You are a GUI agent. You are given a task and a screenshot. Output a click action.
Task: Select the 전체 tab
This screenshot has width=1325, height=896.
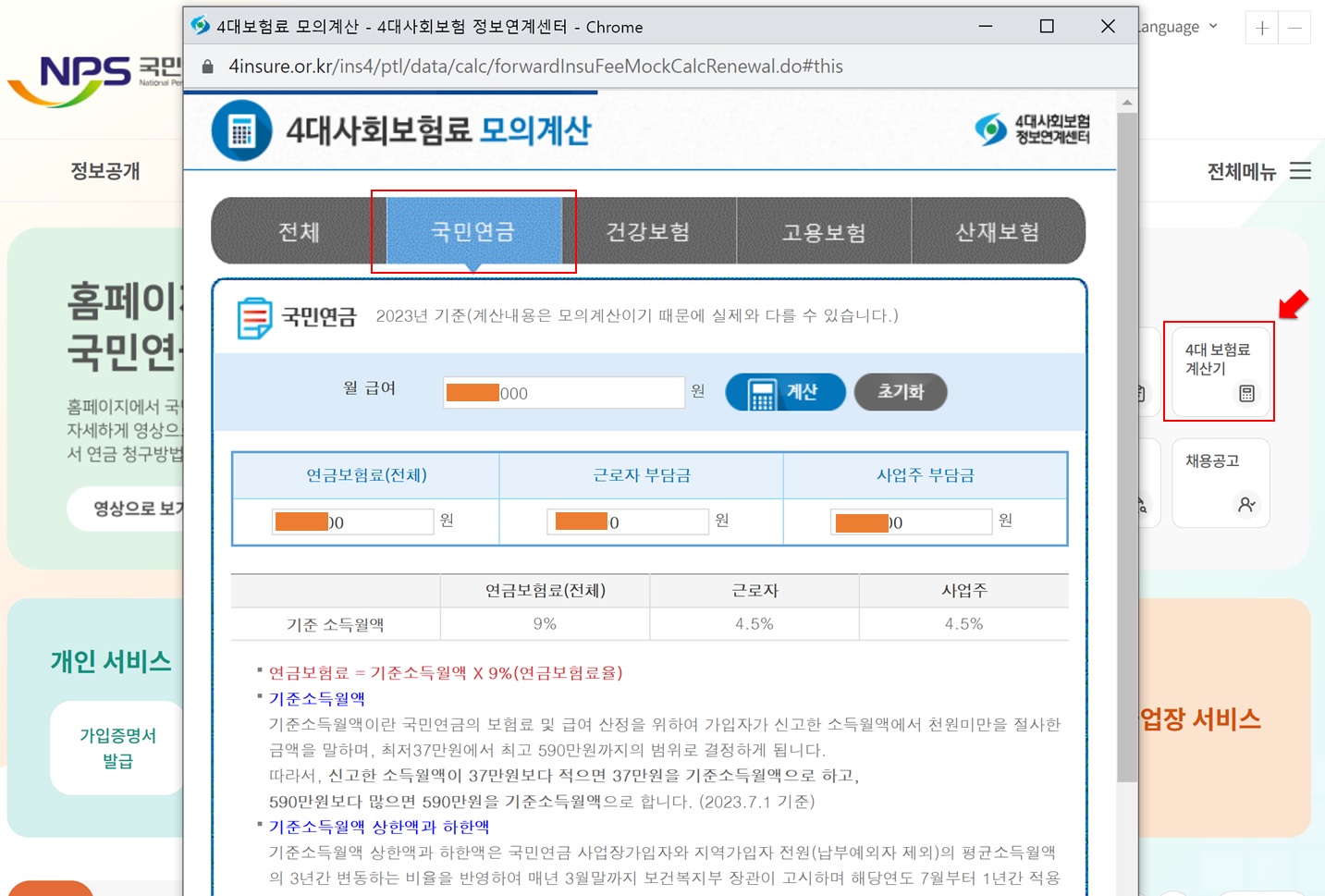298,231
